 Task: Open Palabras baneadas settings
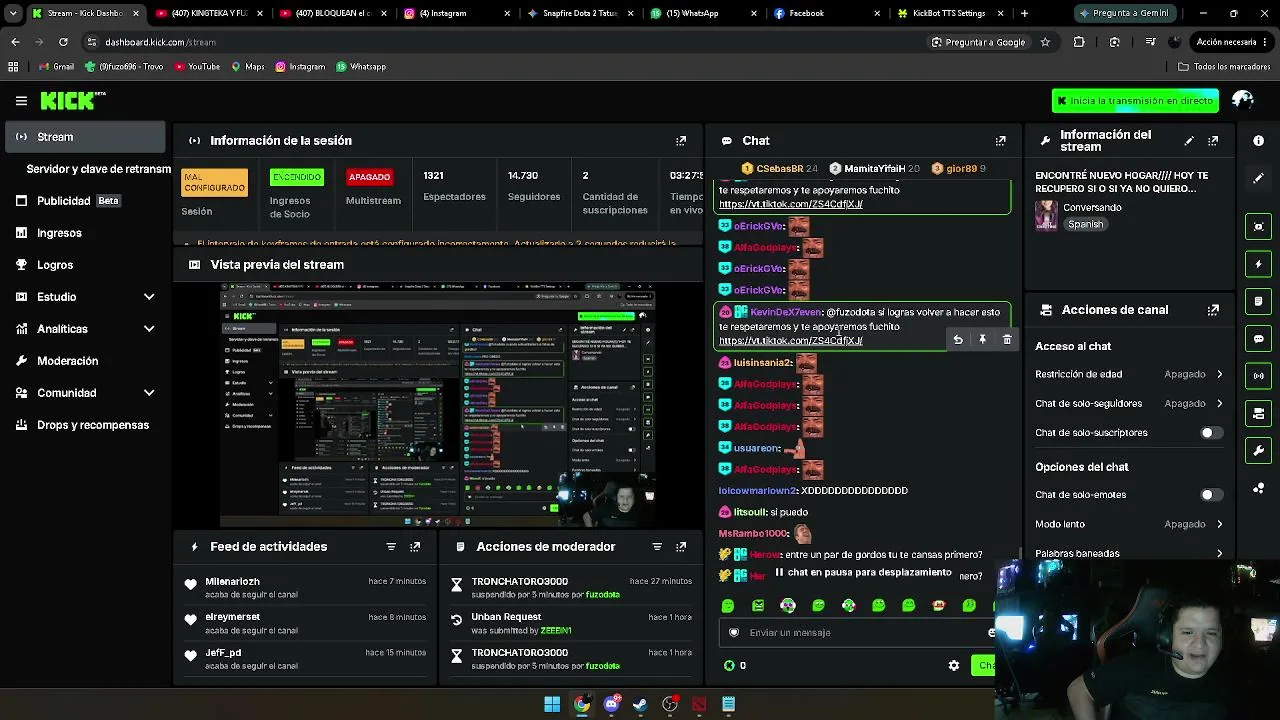(1129, 553)
